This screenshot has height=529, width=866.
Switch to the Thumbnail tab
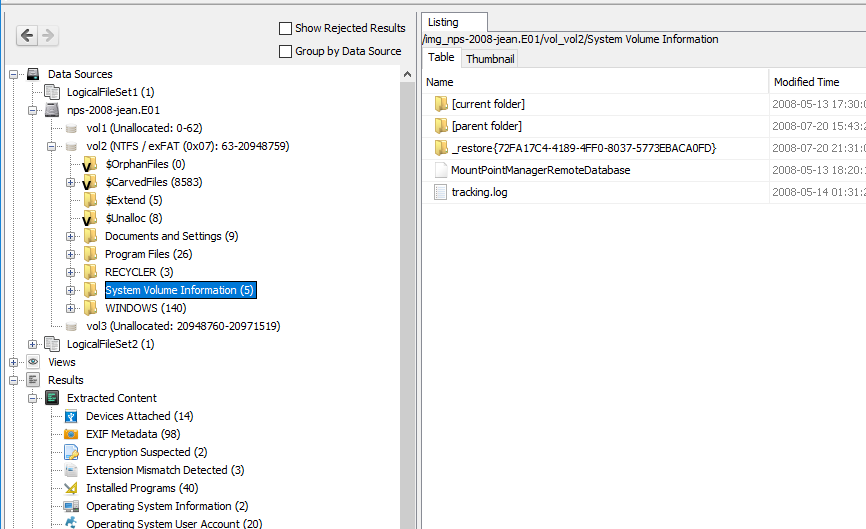pos(490,59)
